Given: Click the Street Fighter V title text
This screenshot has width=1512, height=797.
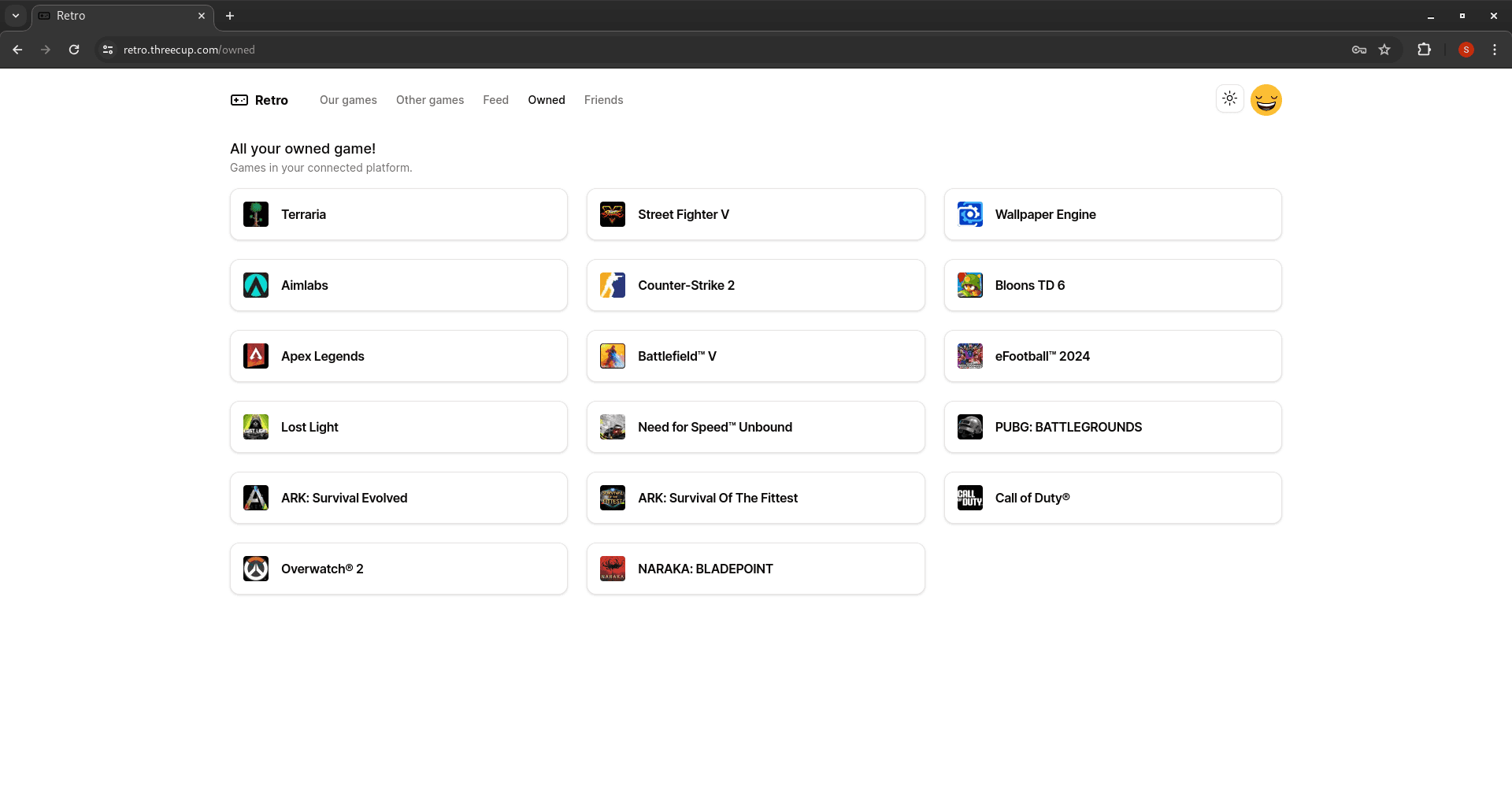Looking at the screenshot, I should (x=684, y=214).
